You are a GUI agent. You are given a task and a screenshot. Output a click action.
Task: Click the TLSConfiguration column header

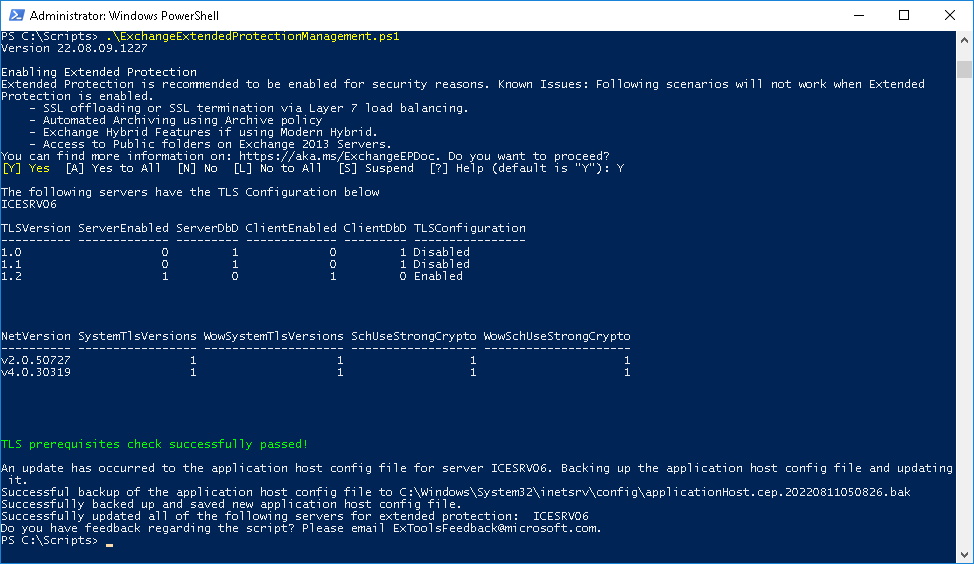tap(470, 228)
